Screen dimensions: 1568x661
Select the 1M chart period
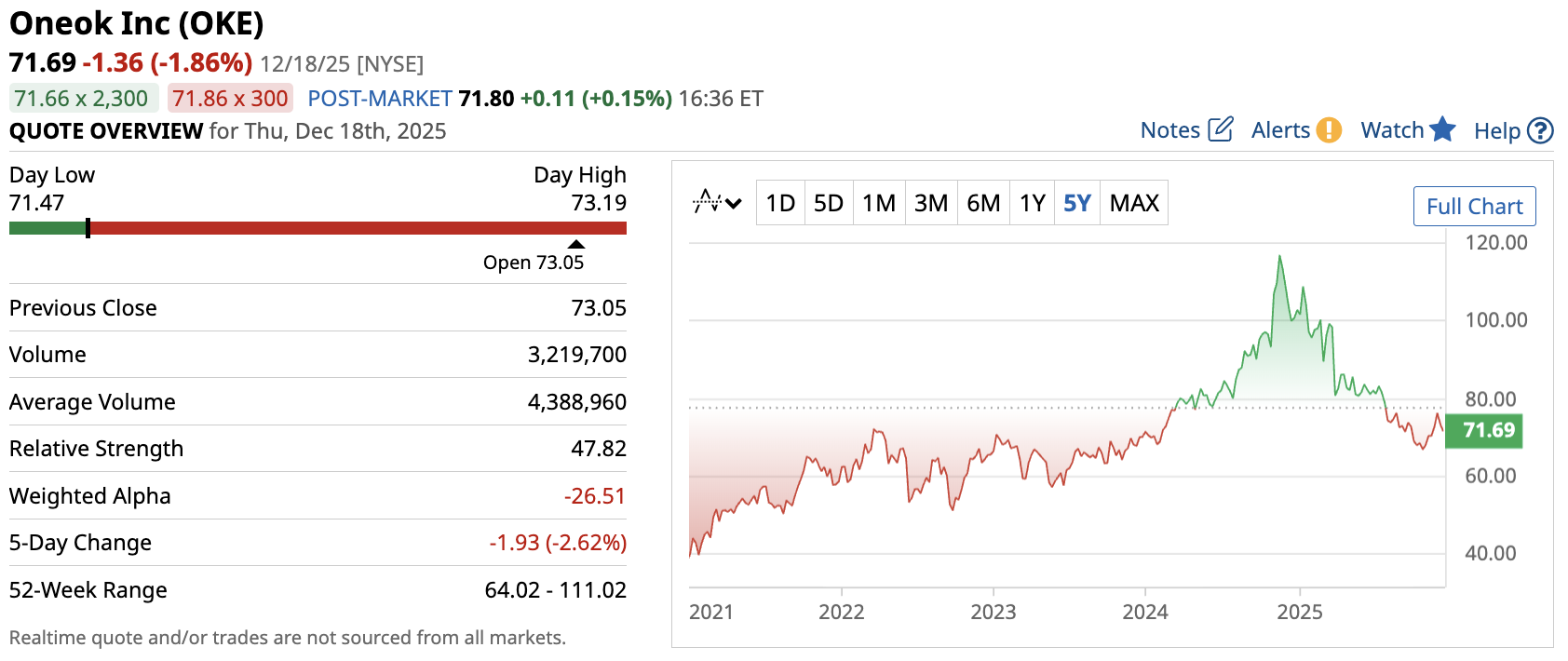click(x=879, y=203)
